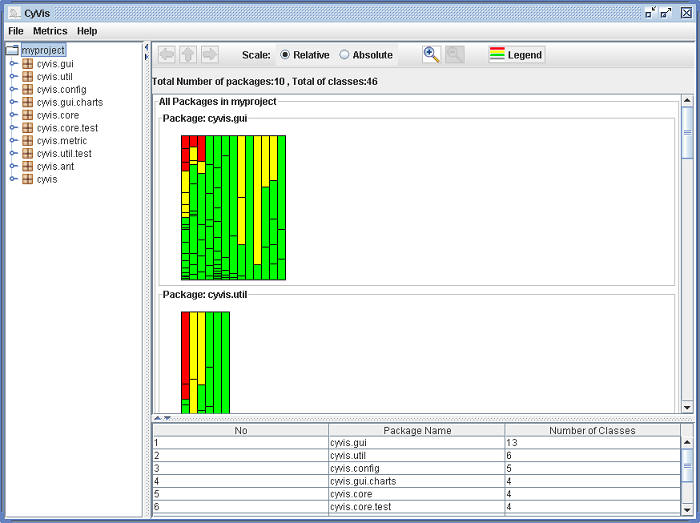Image resolution: width=700 pixels, height=523 pixels.
Task: Click the zoom in magnifier icon
Action: coord(431,55)
